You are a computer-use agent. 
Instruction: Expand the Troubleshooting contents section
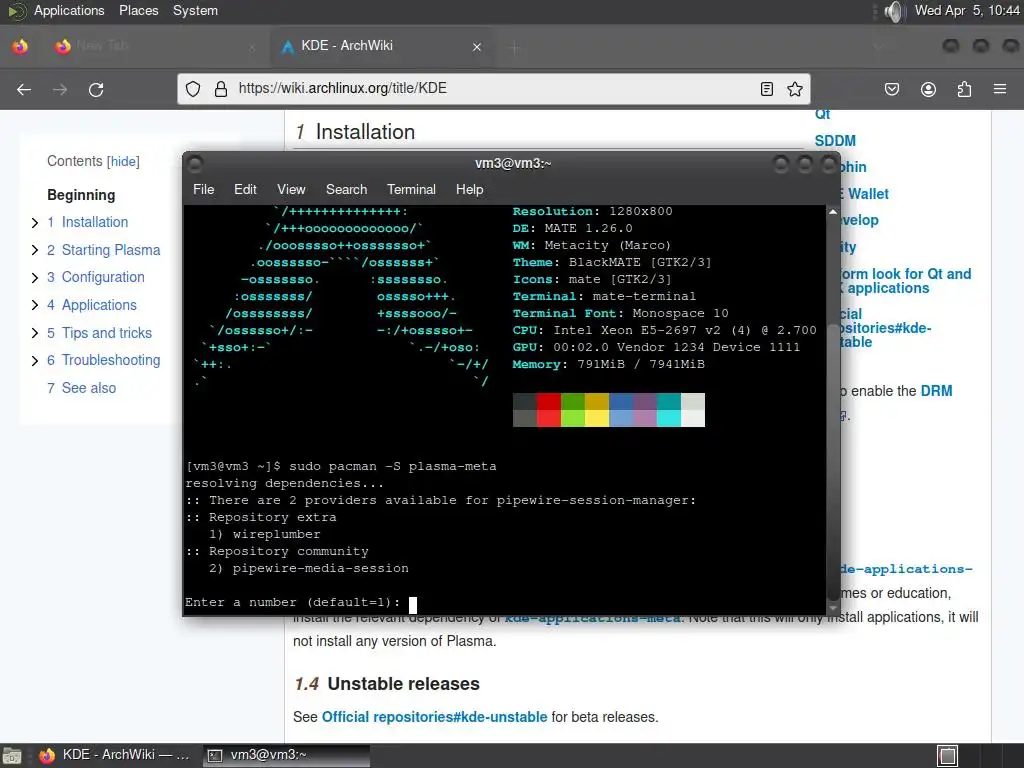(x=35, y=360)
